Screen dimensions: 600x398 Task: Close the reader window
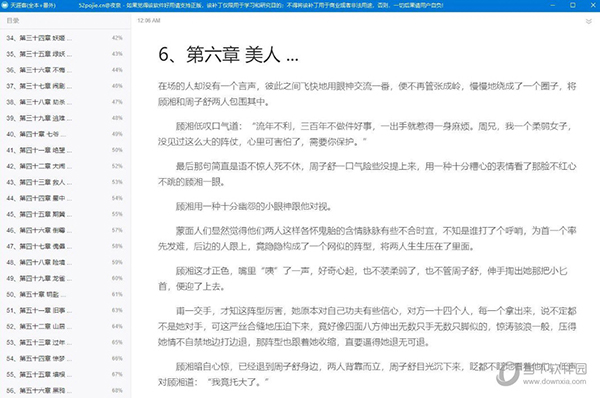point(592,5)
